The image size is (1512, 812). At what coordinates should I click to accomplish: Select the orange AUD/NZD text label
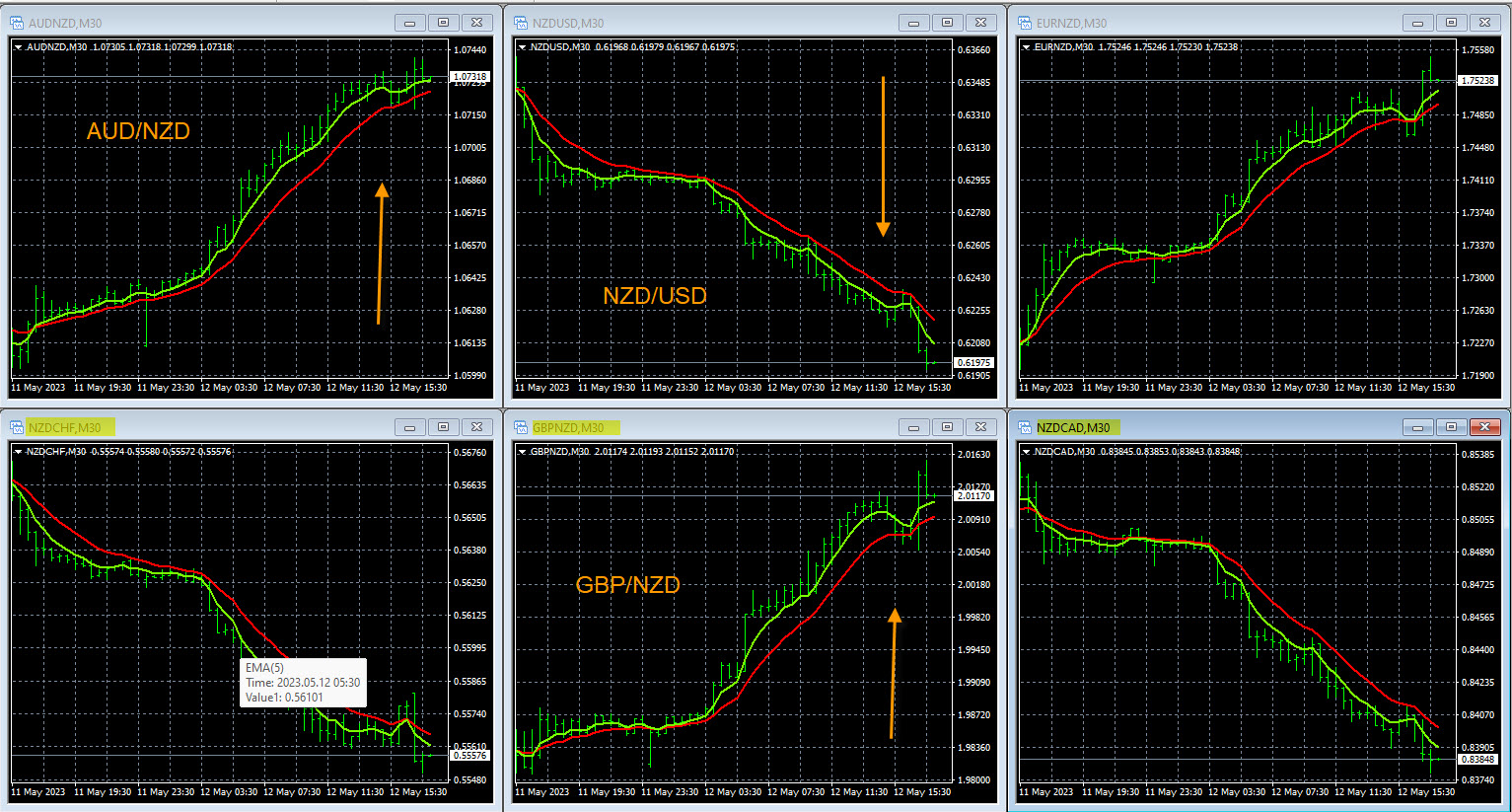138,131
